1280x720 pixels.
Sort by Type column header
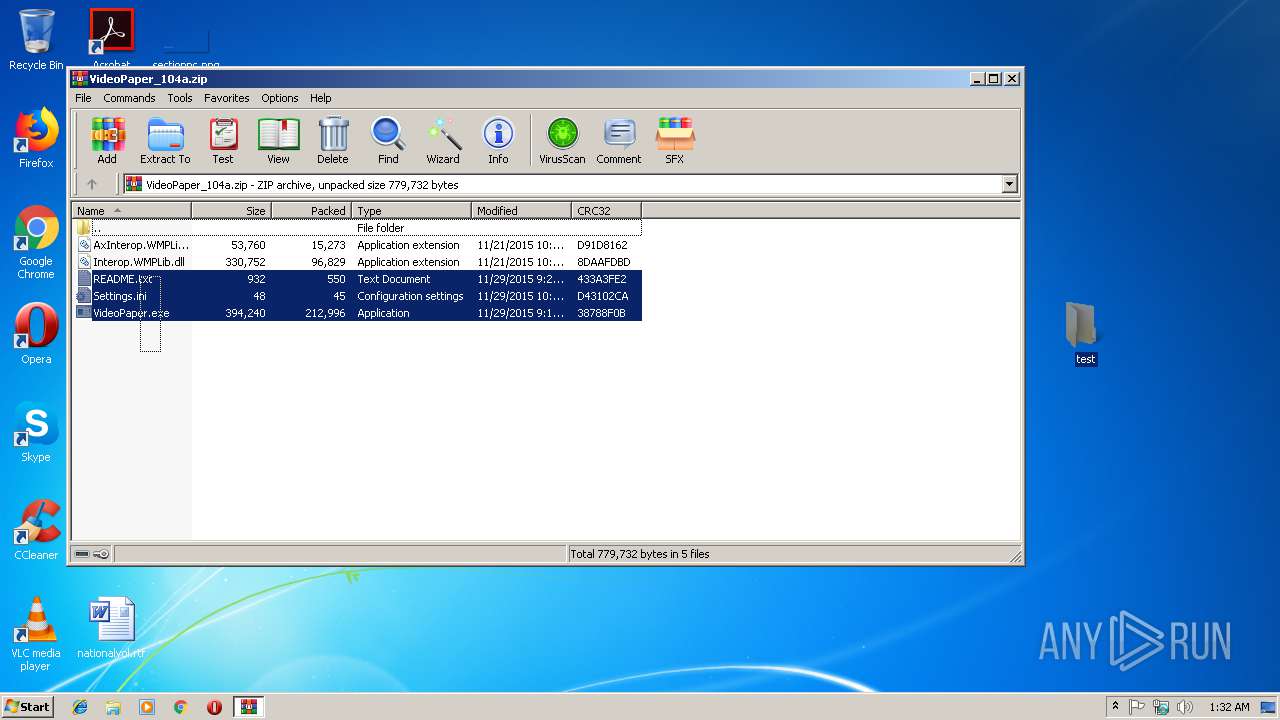(412, 211)
